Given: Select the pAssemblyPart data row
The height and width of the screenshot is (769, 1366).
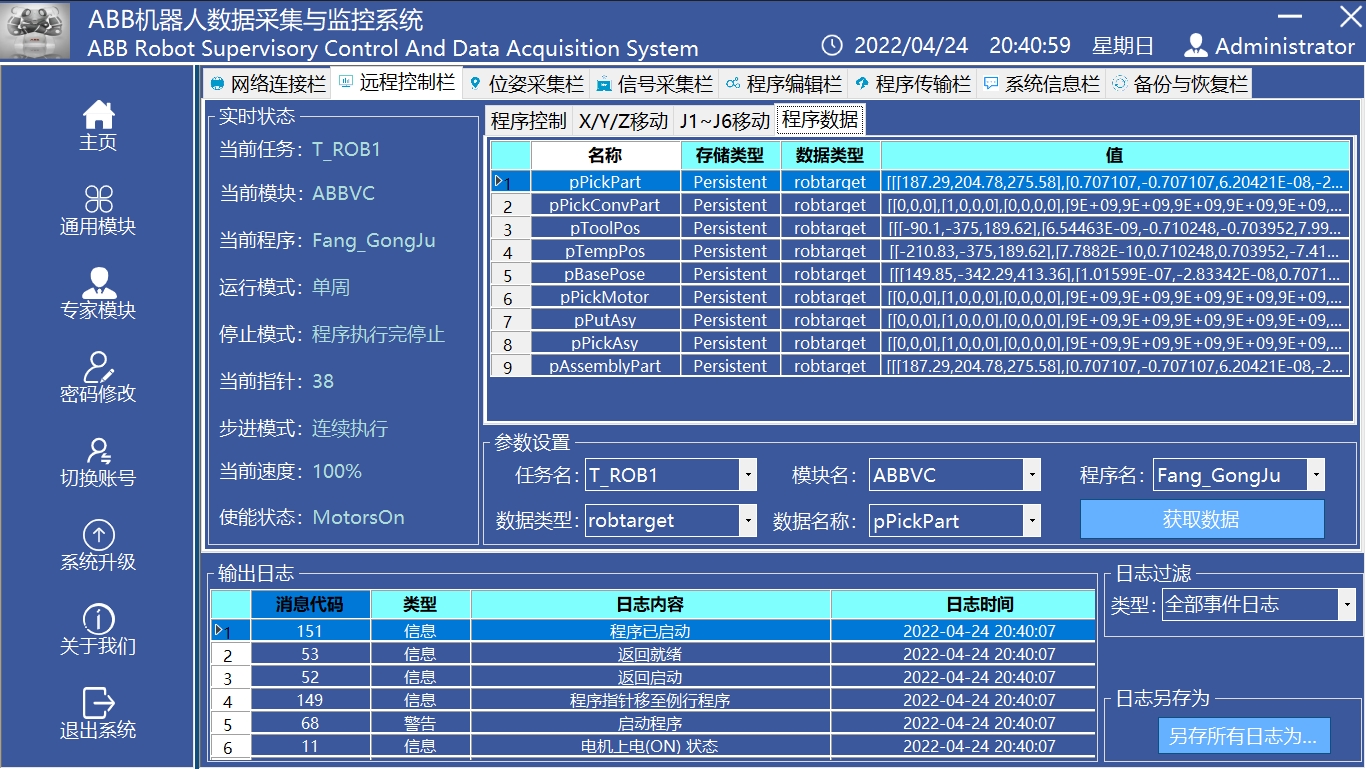Looking at the screenshot, I should (920, 366).
